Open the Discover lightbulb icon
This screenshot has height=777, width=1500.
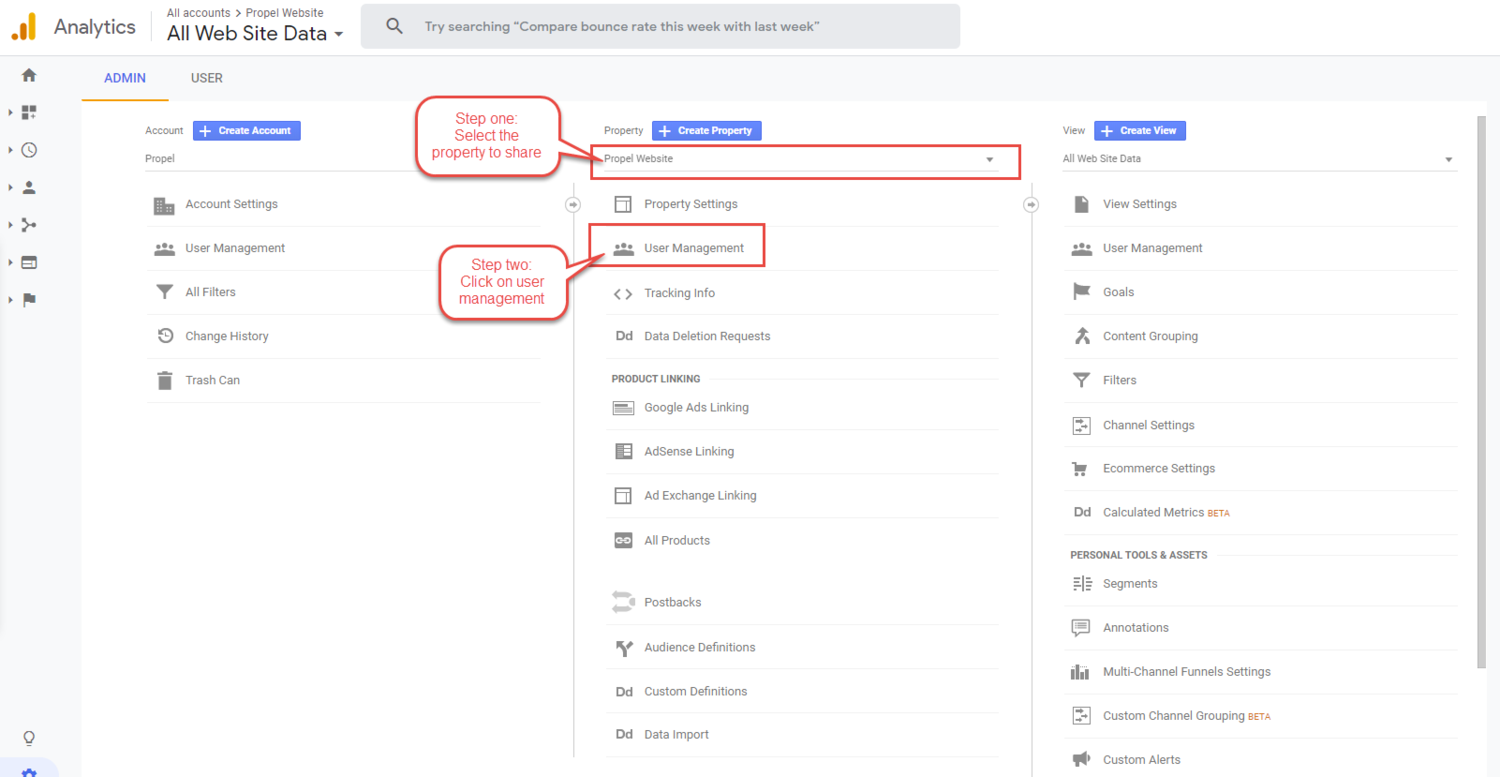click(29, 739)
